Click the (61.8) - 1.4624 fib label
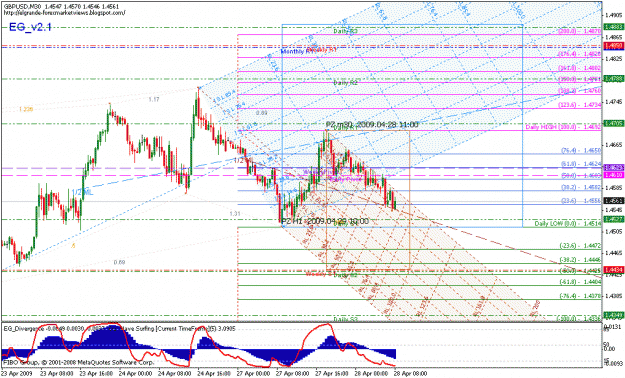 coord(581,164)
